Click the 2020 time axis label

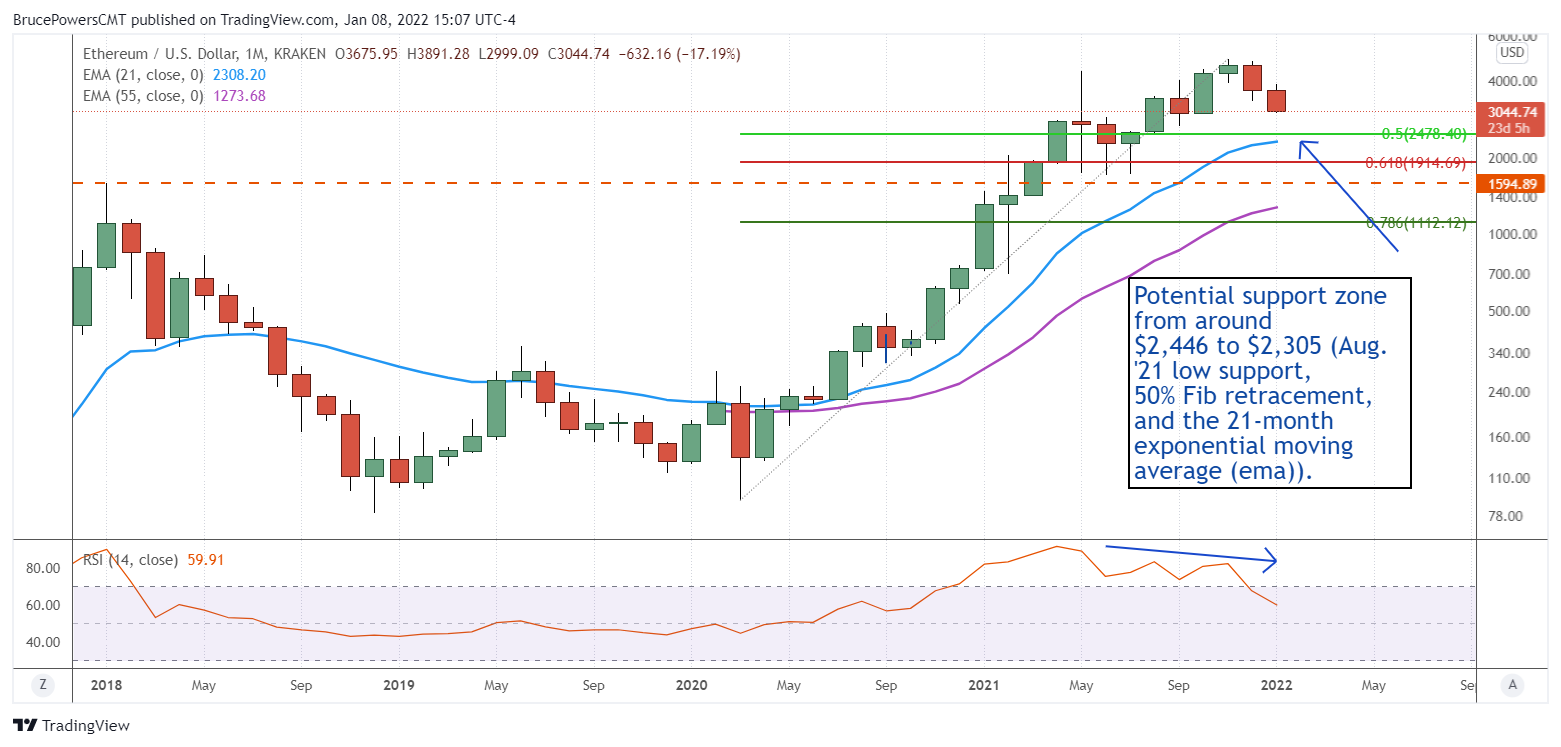point(691,686)
